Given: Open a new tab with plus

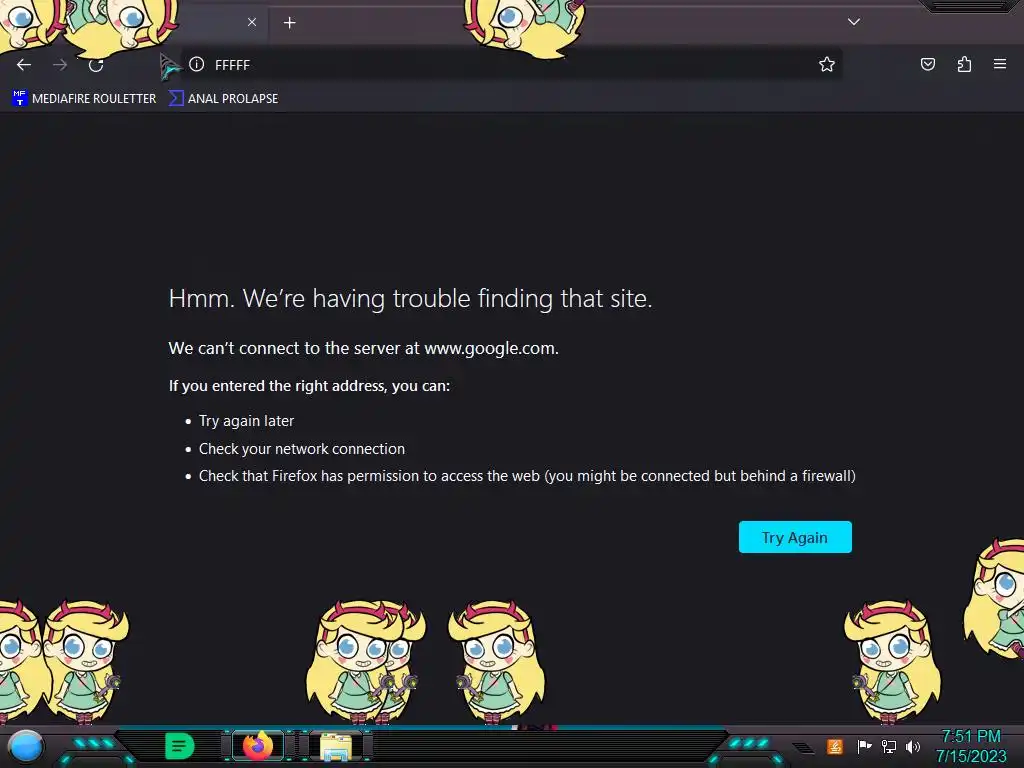Looking at the screenshot, I should coord(290,23).
